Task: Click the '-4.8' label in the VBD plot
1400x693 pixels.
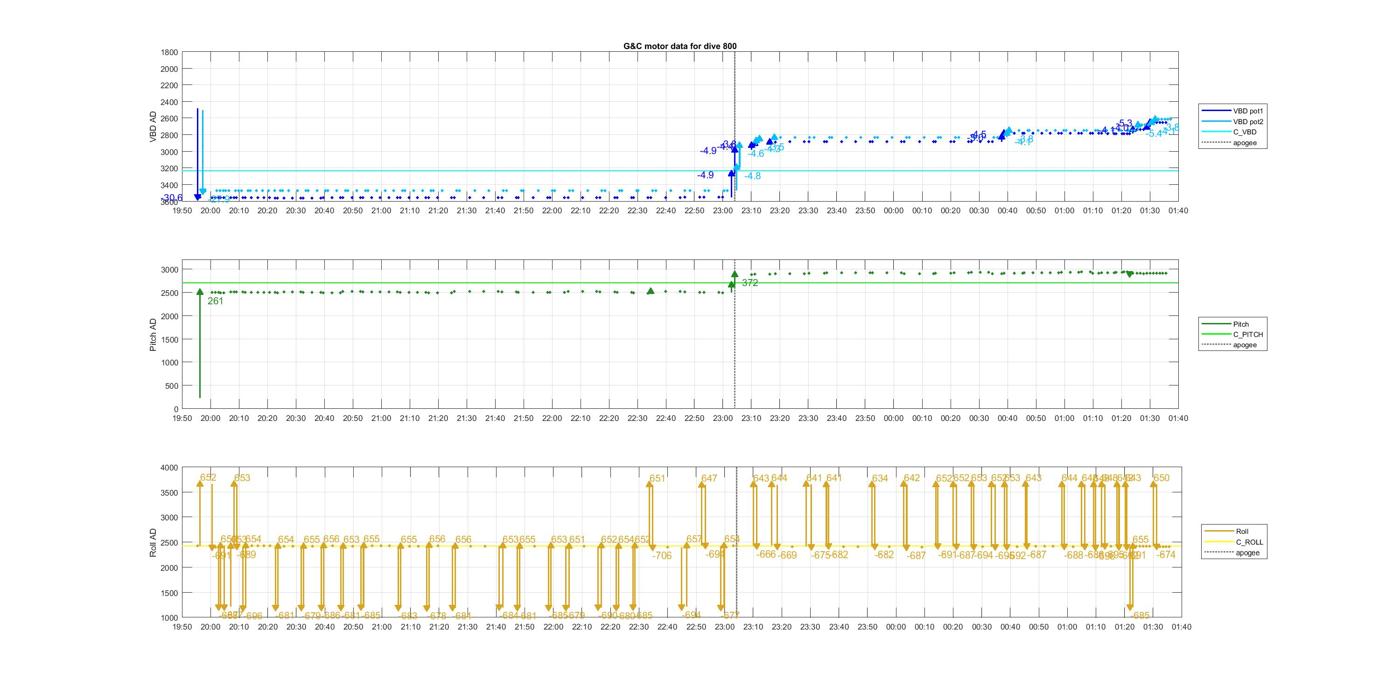Action: tap(752, 176)
